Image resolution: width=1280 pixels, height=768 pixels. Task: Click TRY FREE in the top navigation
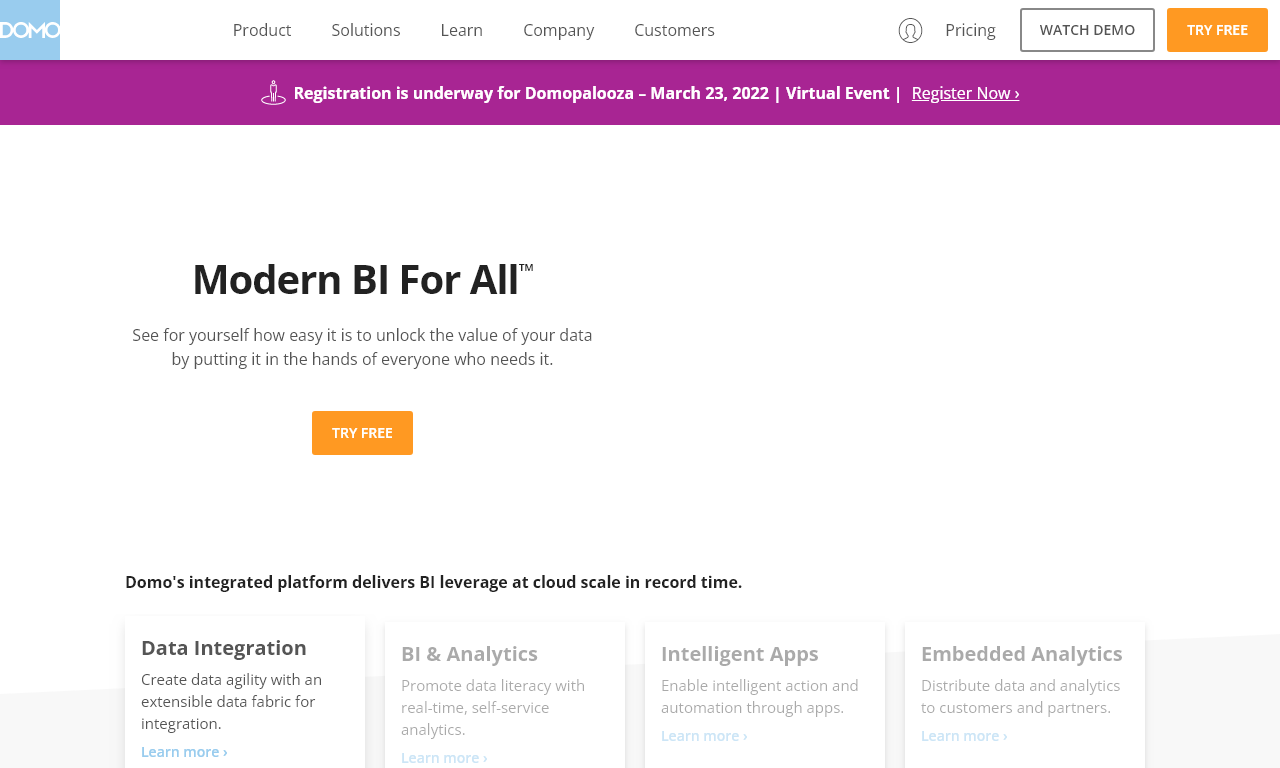click(1217, 30)
